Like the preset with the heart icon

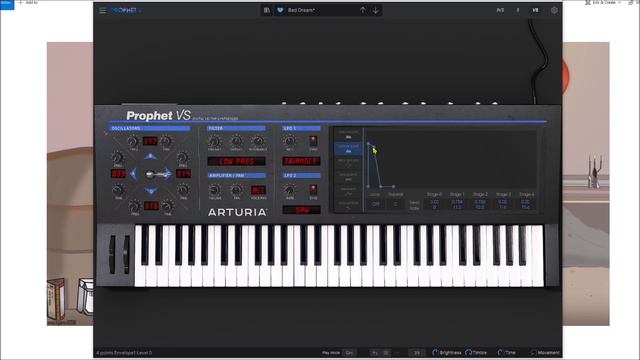pyautogui.click(x=280, y=10)
